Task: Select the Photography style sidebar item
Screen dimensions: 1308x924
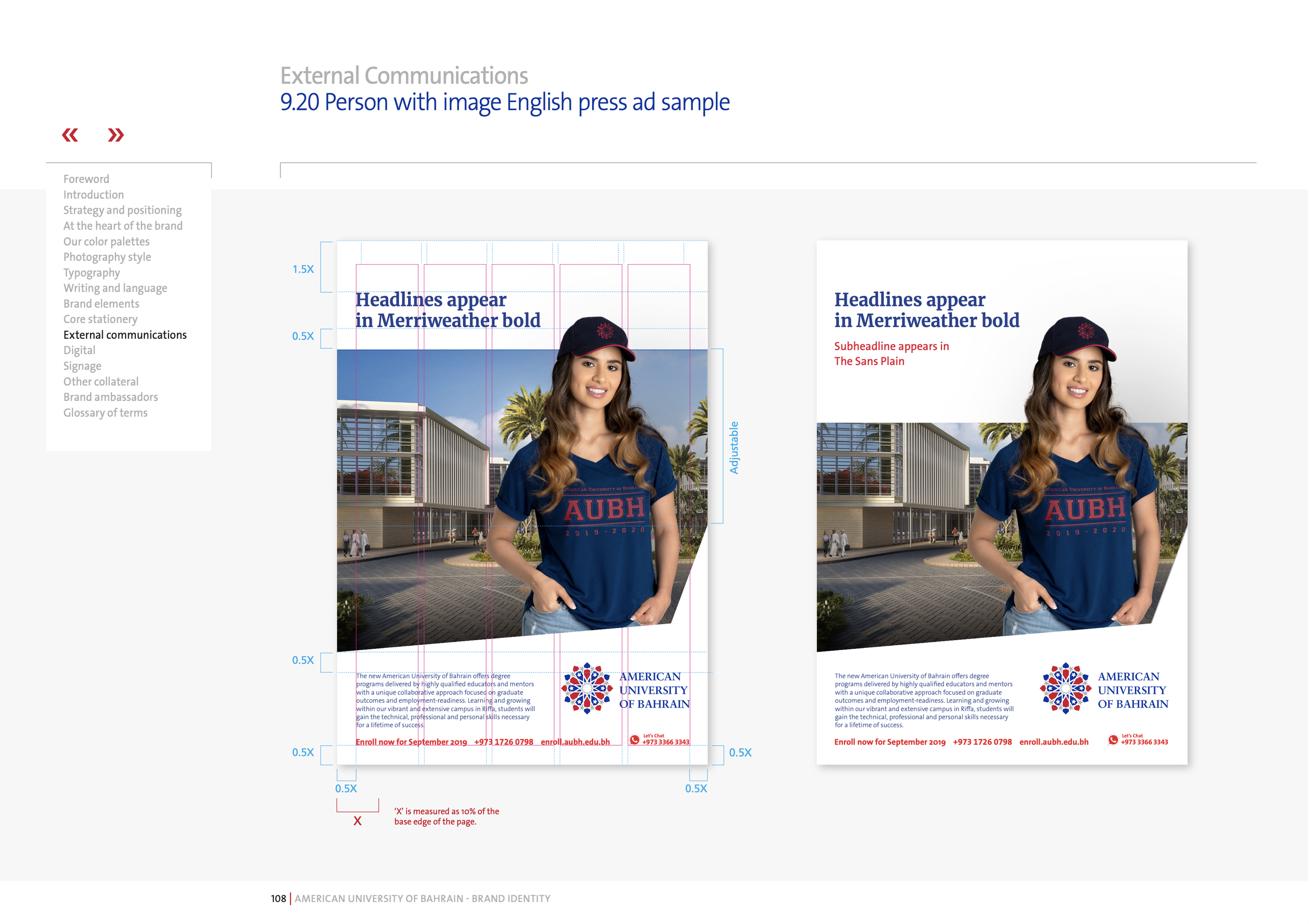Action: coord(107,257)
